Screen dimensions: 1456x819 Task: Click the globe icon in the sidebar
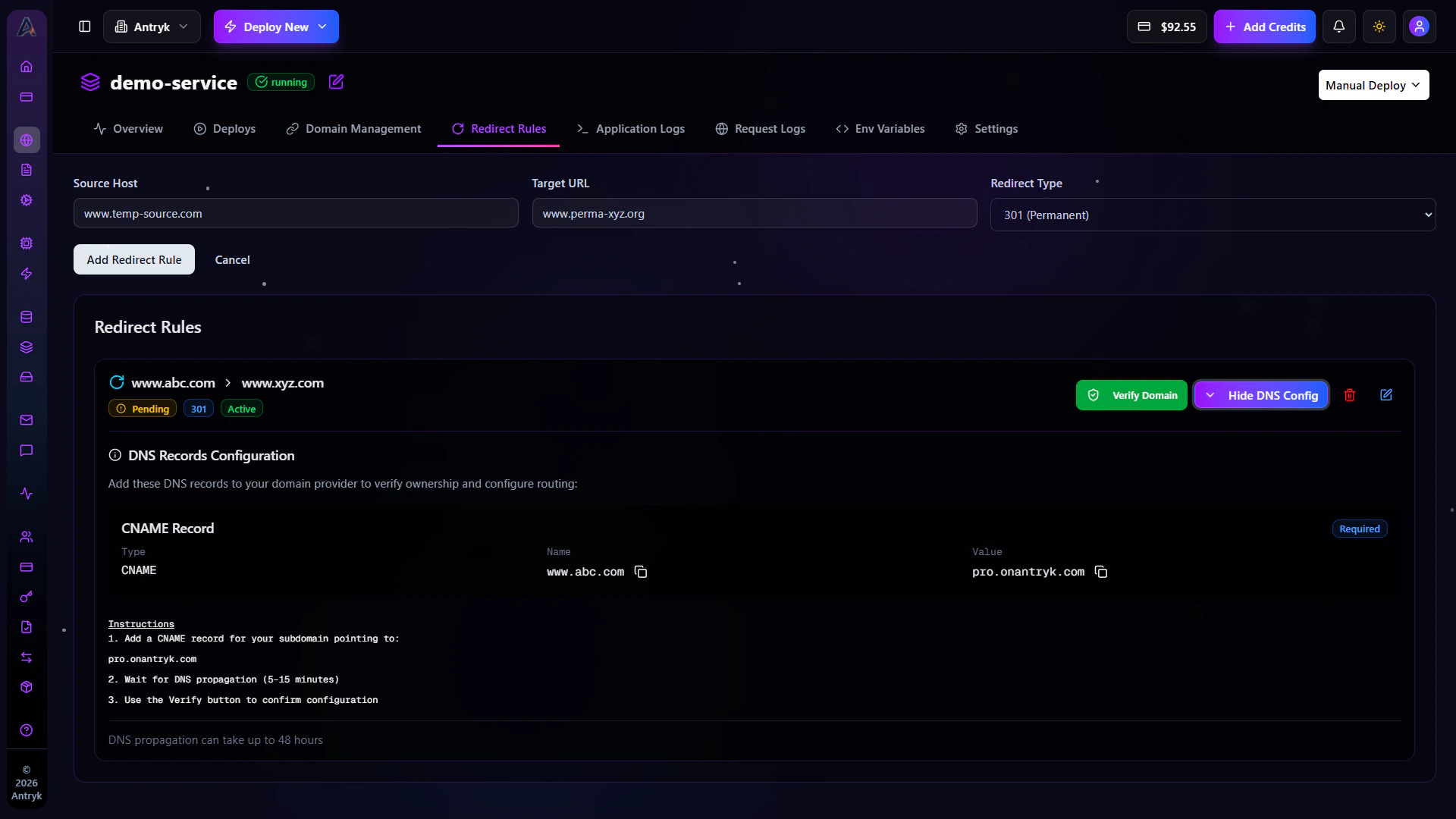(x=27, y=140)
